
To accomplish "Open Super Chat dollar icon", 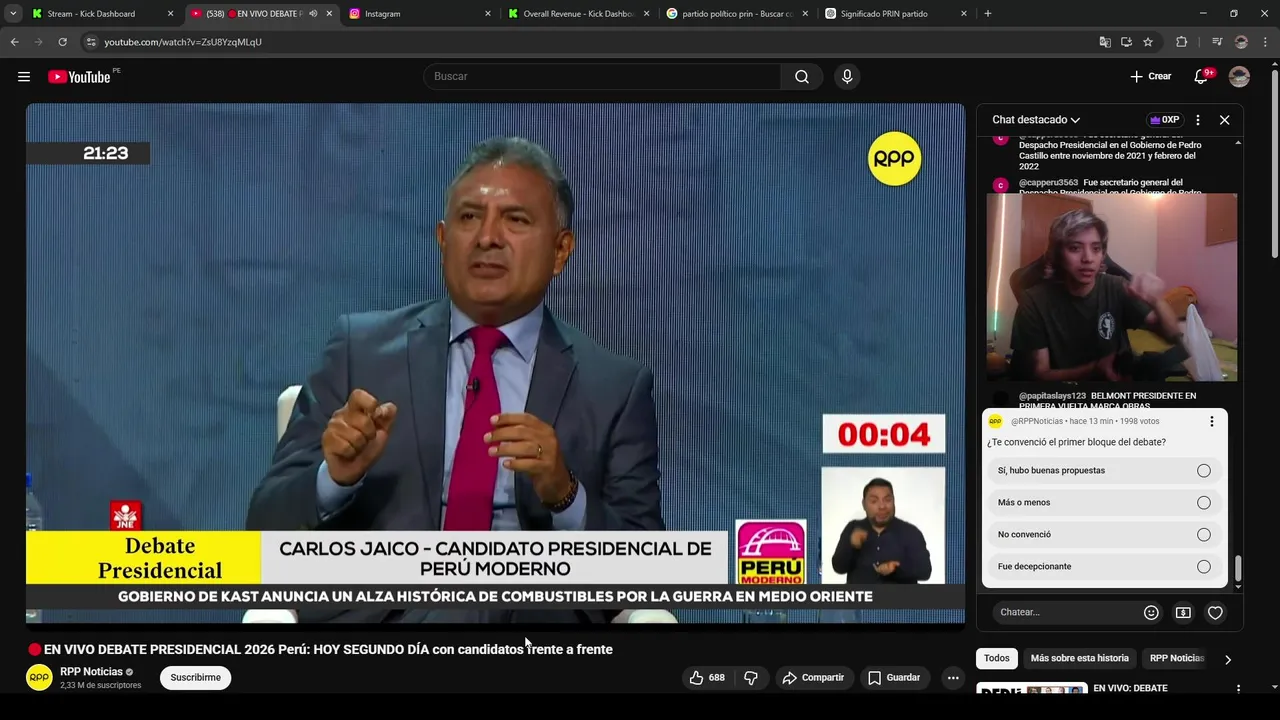I will point(1183,612).
